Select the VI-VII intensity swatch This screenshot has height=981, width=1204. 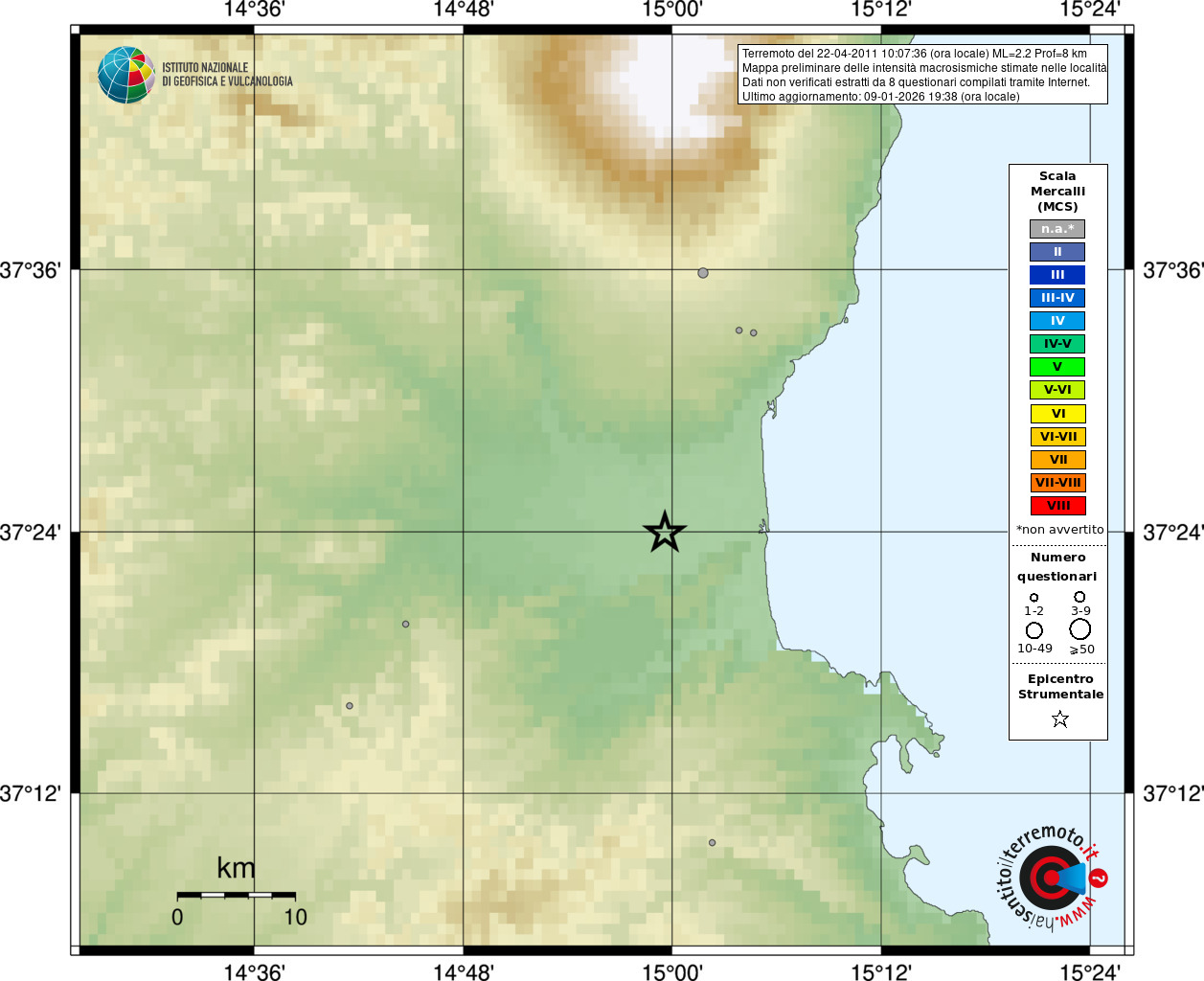point(1058,437)
